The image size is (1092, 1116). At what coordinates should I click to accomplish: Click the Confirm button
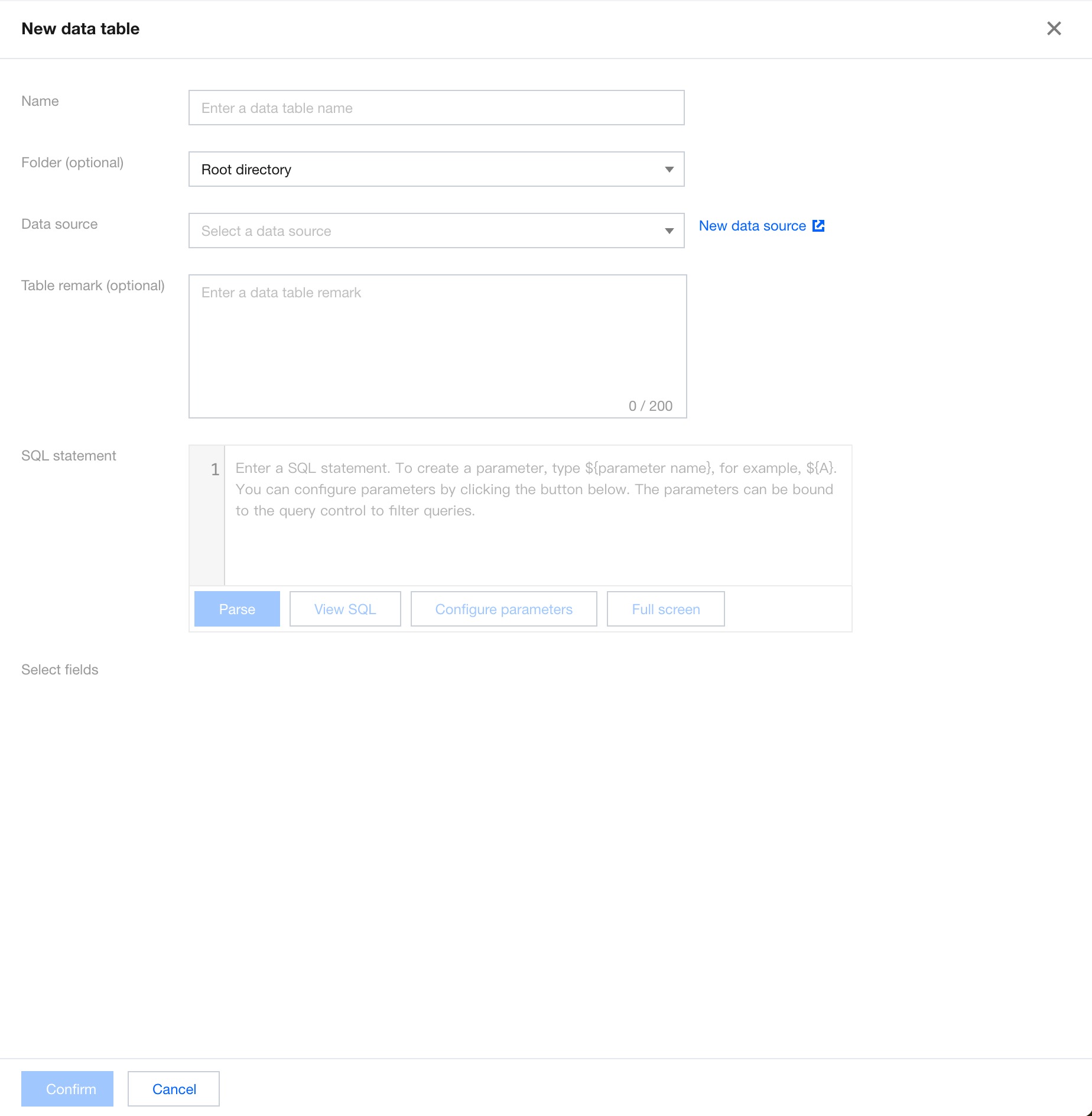67,1089
